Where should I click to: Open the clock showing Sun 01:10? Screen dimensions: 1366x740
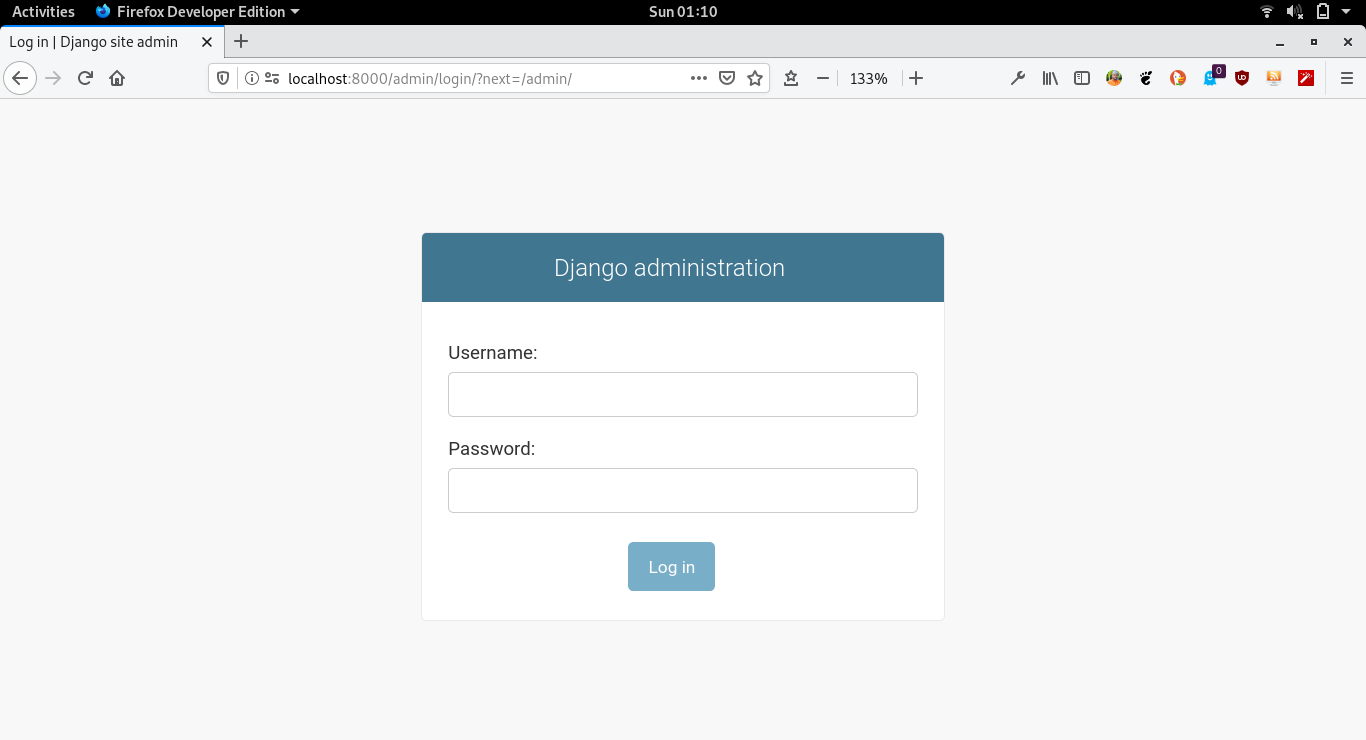point(683,12)
